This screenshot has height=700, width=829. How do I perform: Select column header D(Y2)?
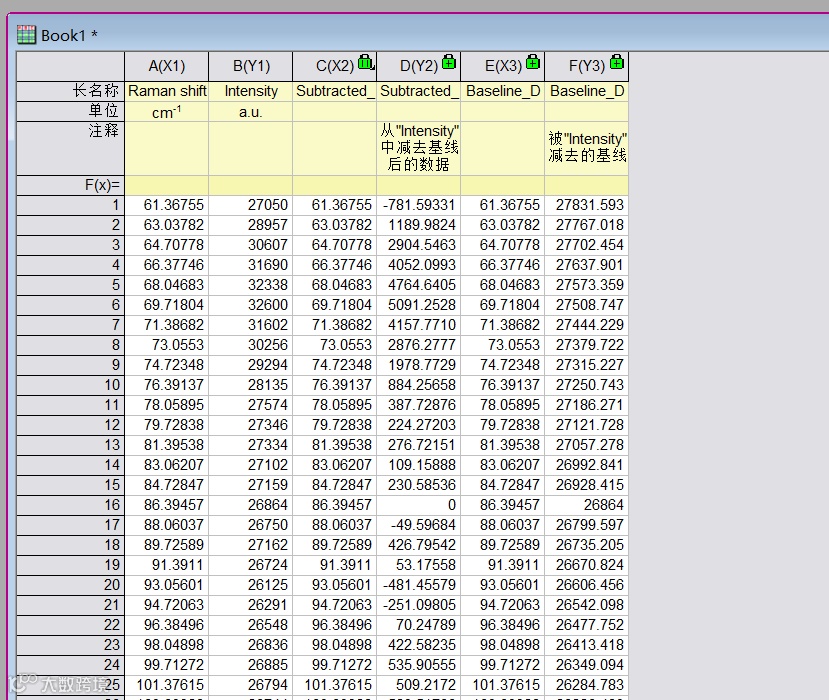point(419,66)
